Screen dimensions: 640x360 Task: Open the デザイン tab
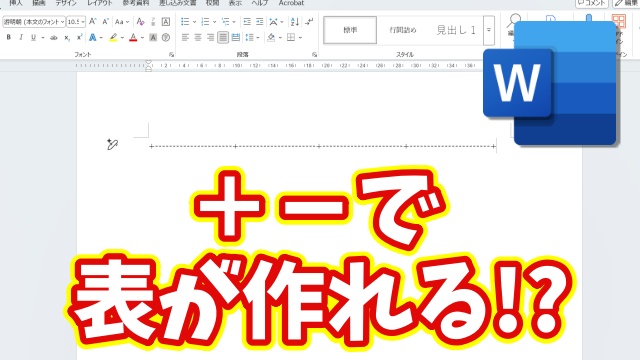coord(66,3)
